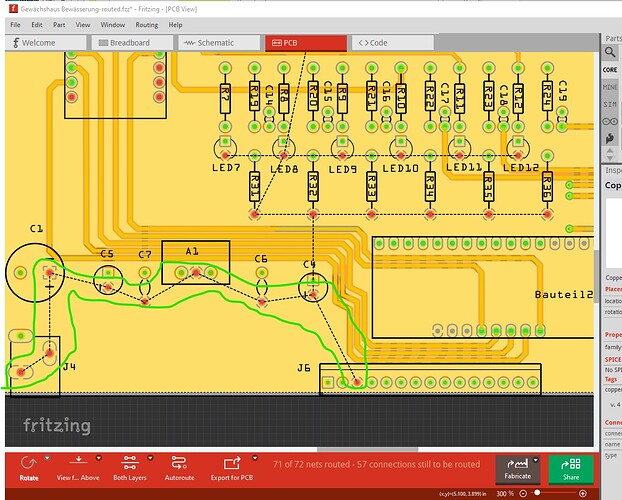
Task: Click the parts bin scroll arrows
Action: click(x=610, y=154)
